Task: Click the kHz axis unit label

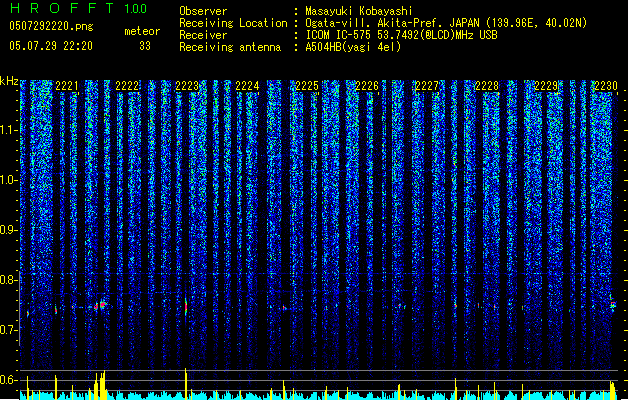Action: tap(9, 81)
